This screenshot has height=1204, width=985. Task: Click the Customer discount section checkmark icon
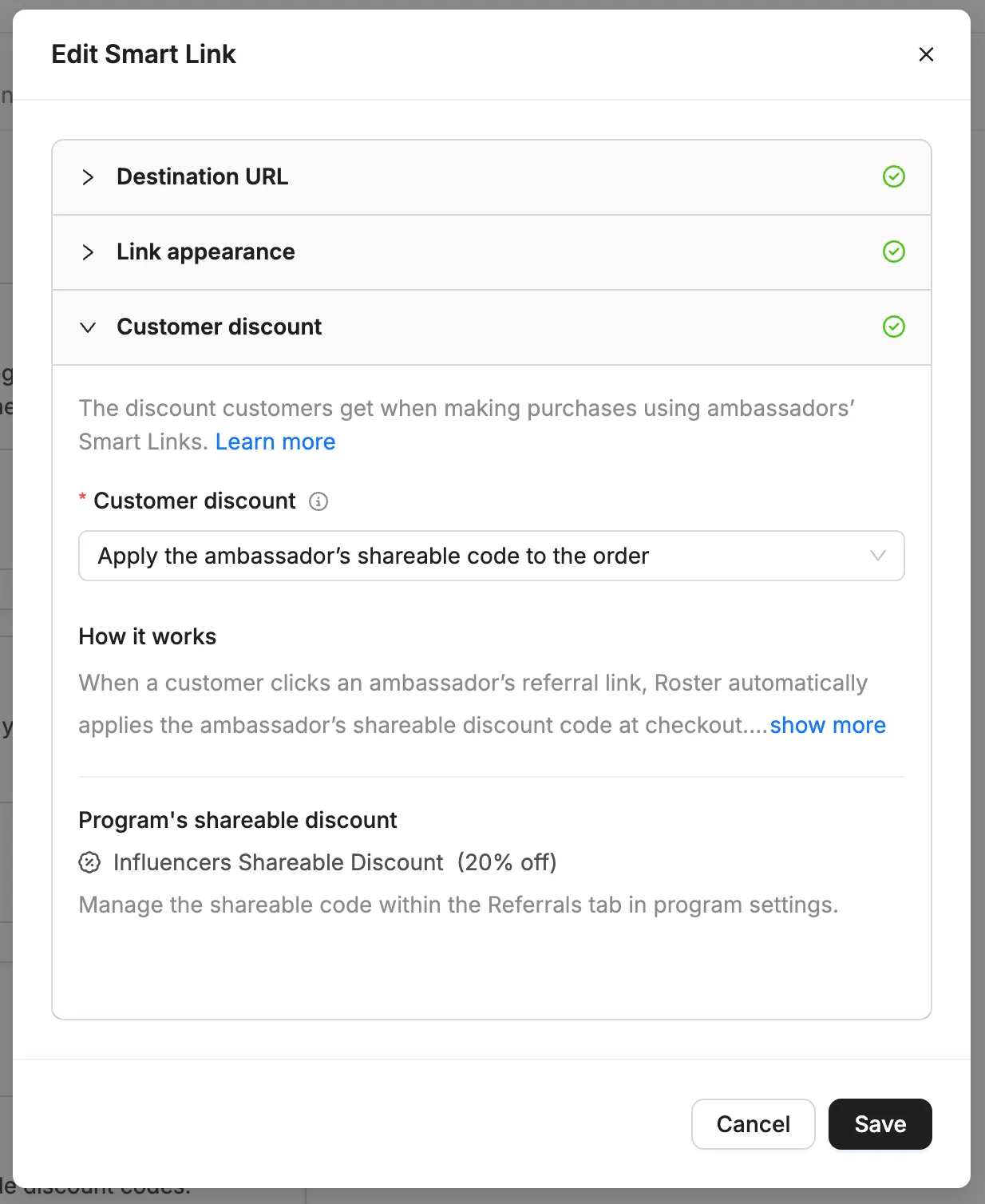click(893, 327)
